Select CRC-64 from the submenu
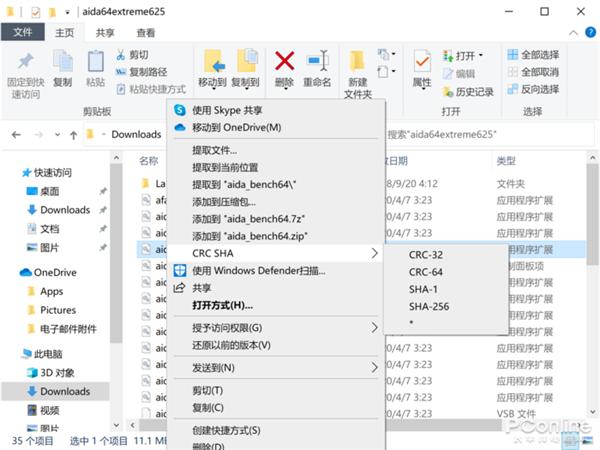Image resolution: width=600 pixels, height=450 pixels. [x=446, y=272]
